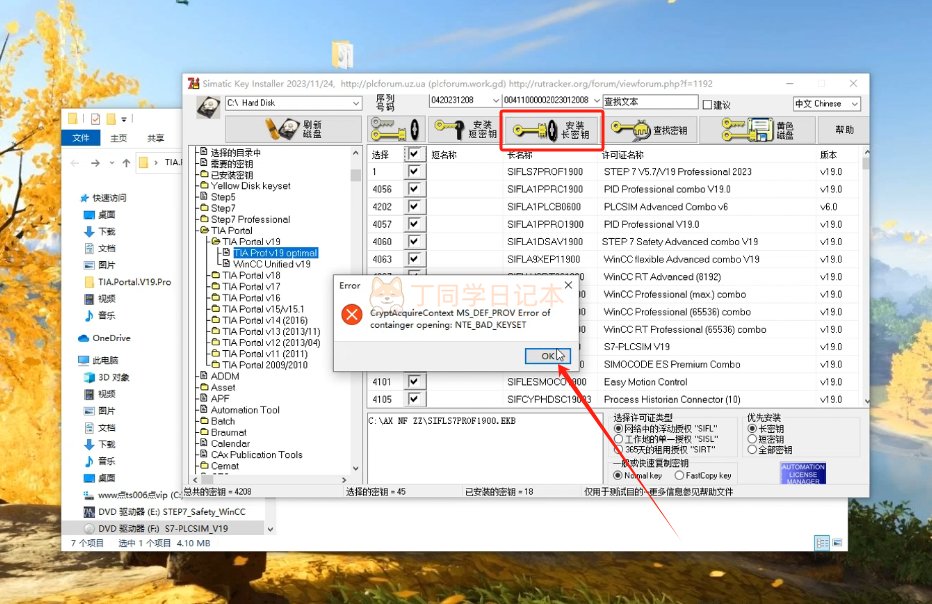Image resolution: width=932 pixels, height=604 pixels.
Task: Click the Automation License Manager icon
Action: coord(802,473)
